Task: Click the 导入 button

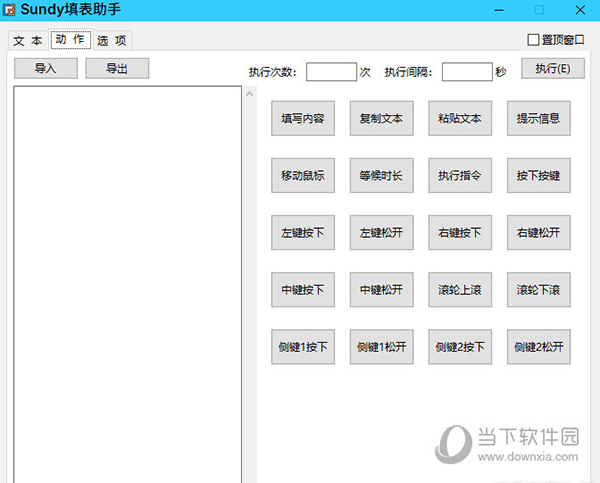Action: pos(46,69)
